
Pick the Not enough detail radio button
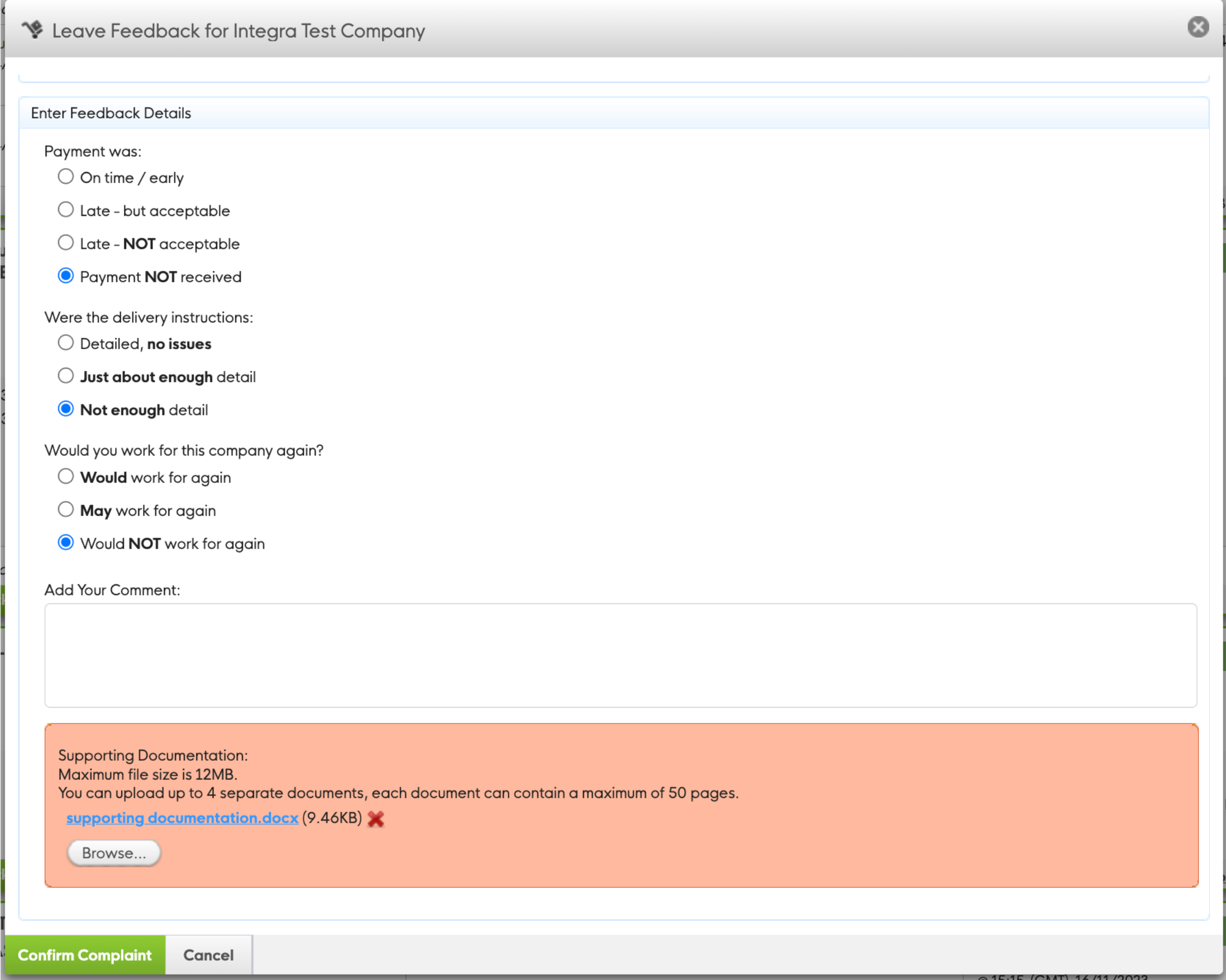point(66,409)
